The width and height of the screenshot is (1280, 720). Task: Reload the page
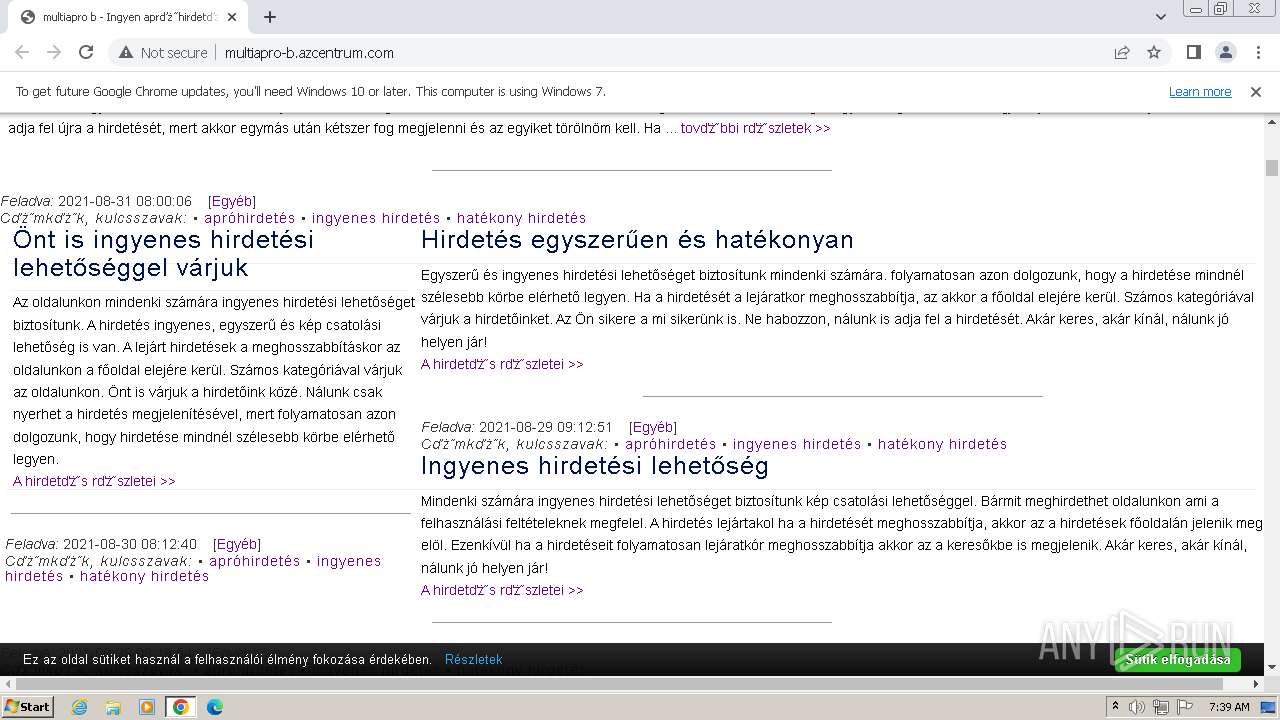(86, 53)
